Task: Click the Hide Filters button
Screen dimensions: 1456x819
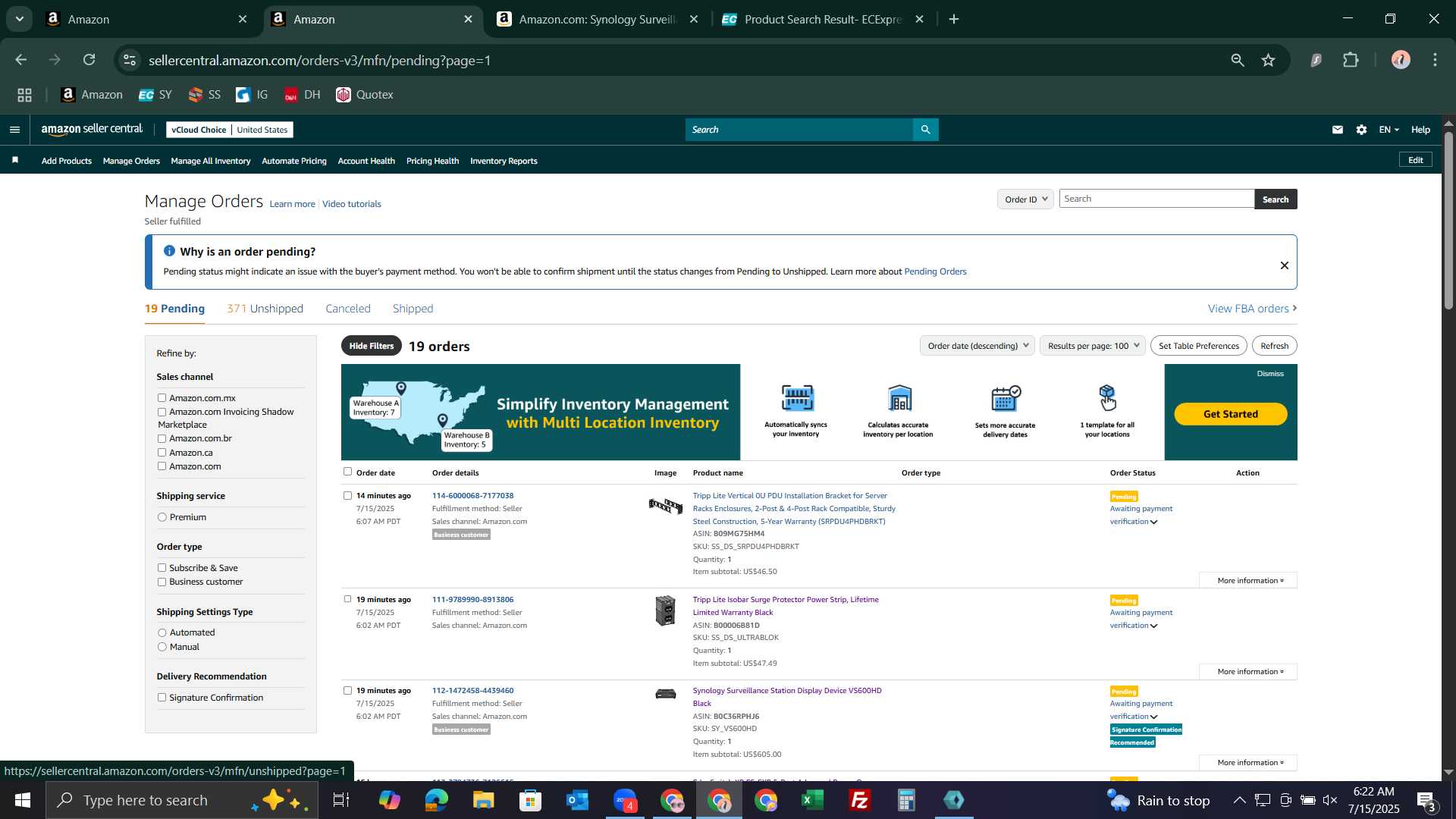Action: pos(371,346)
